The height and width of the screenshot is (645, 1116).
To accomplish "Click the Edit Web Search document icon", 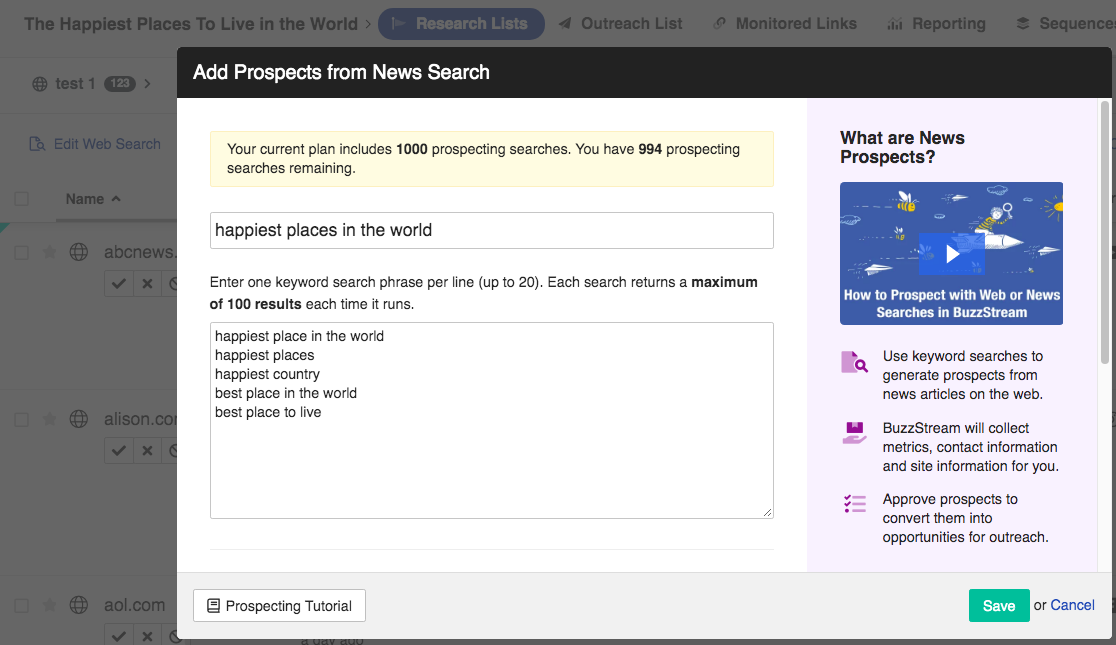I will pyautogui.click(x=37, y=144).
